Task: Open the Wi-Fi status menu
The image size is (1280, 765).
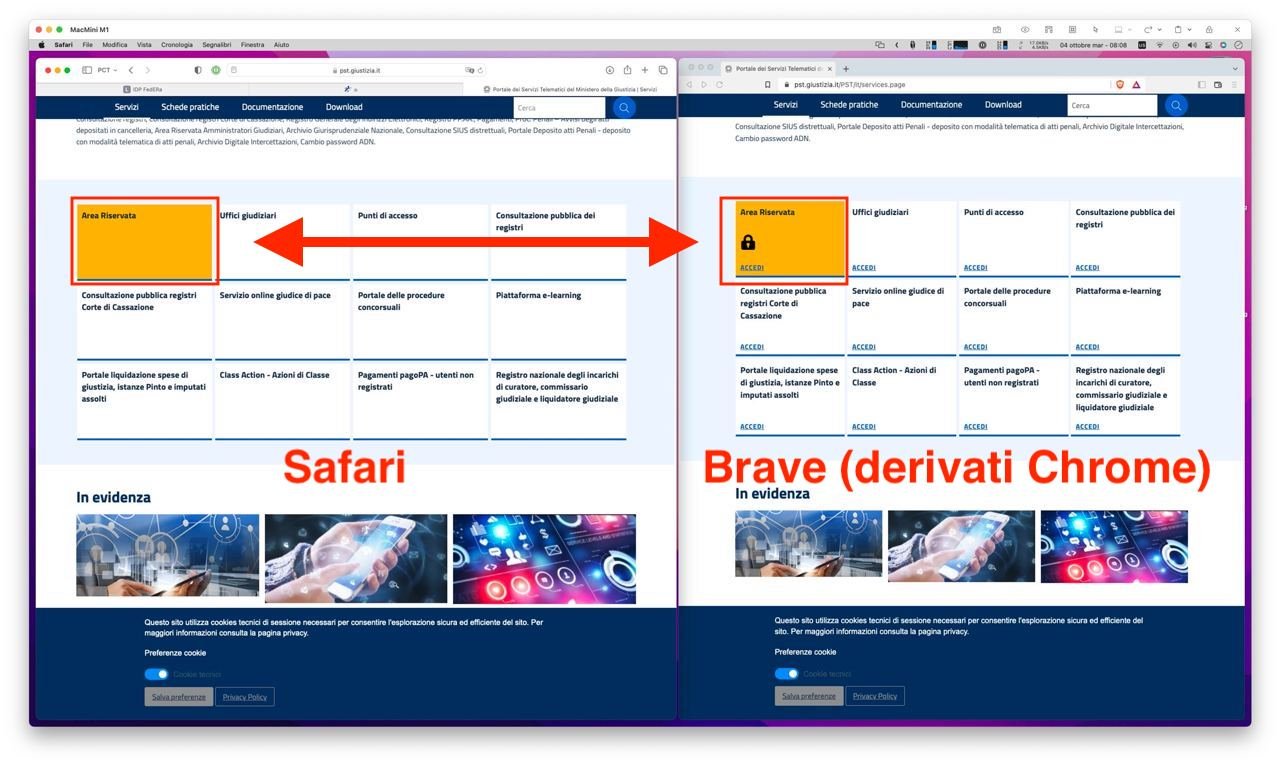Action: click(1160, 45)
